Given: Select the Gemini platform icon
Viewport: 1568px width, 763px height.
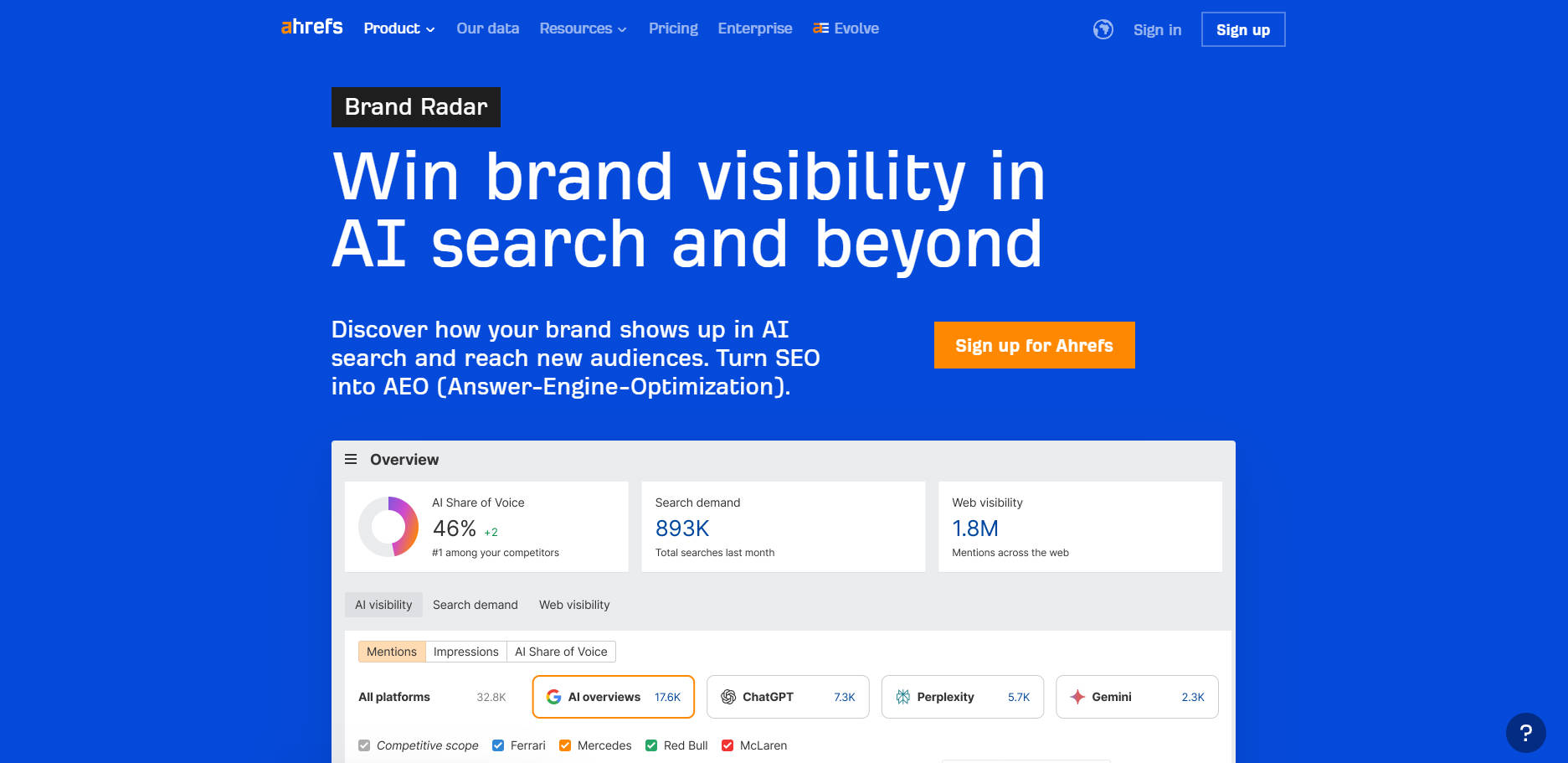Looking at the screenshot, I should [1077, 696].
